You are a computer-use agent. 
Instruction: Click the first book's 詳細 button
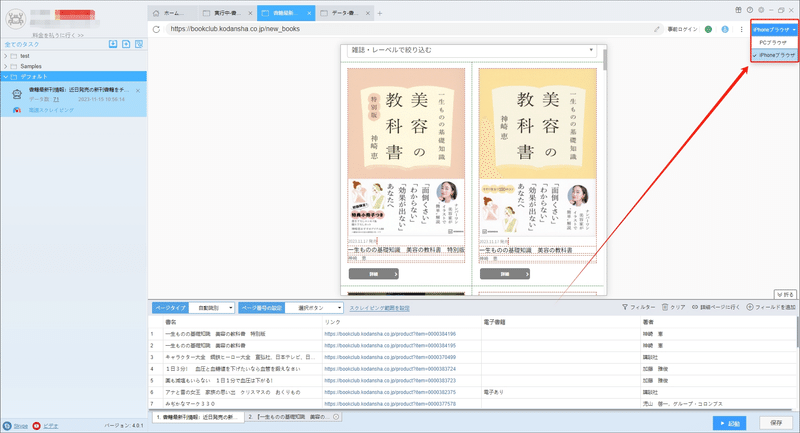click(373, 274)
